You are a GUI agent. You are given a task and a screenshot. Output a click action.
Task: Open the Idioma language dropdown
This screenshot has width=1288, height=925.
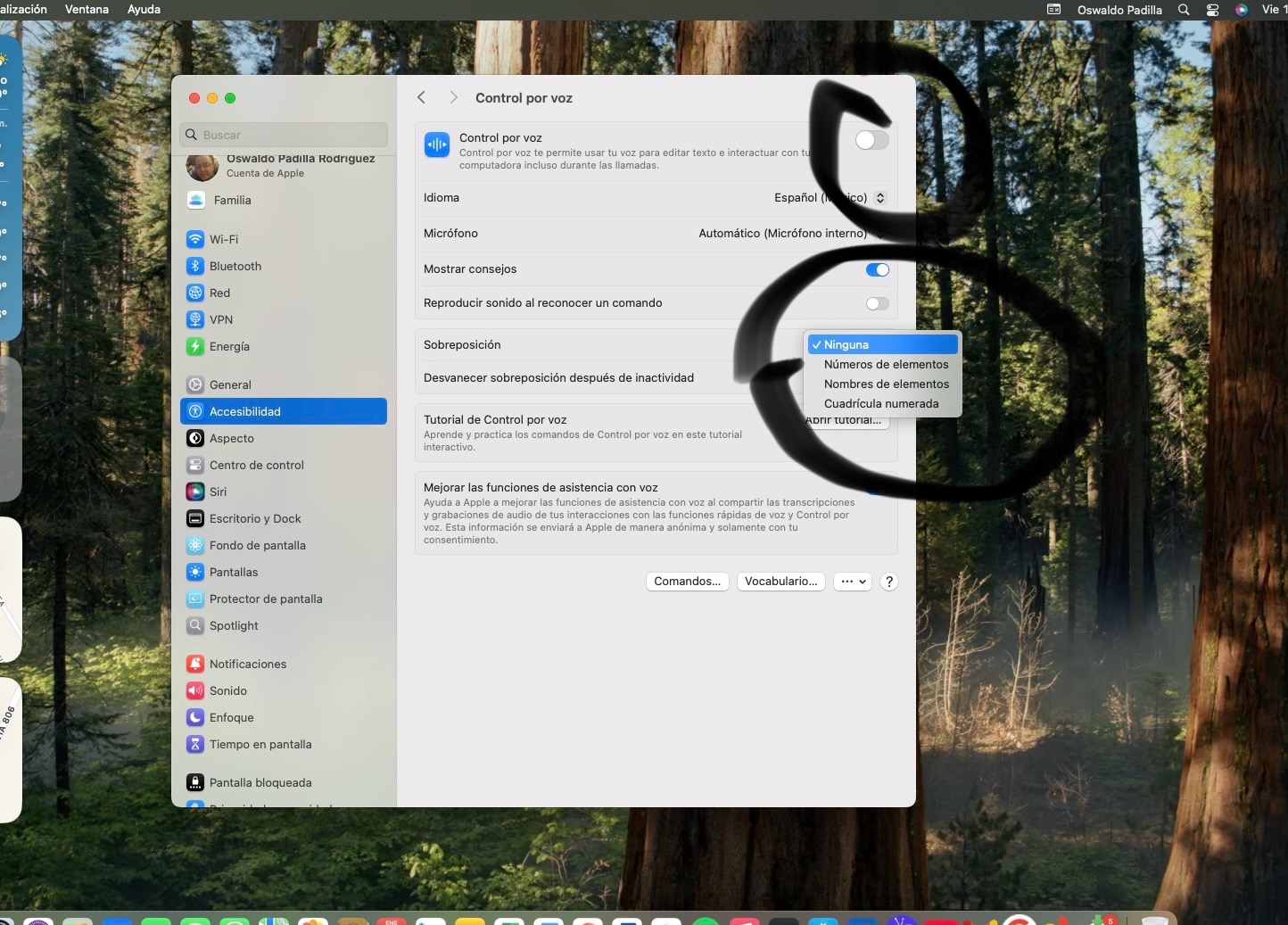tap(830, 198)
